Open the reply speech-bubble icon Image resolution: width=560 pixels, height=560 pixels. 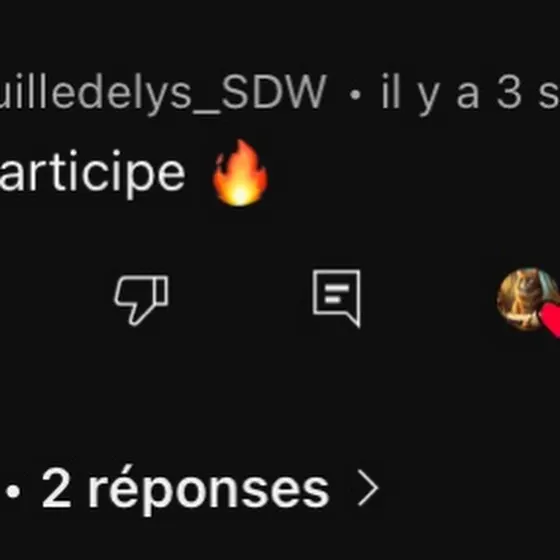tap(337, 299)
